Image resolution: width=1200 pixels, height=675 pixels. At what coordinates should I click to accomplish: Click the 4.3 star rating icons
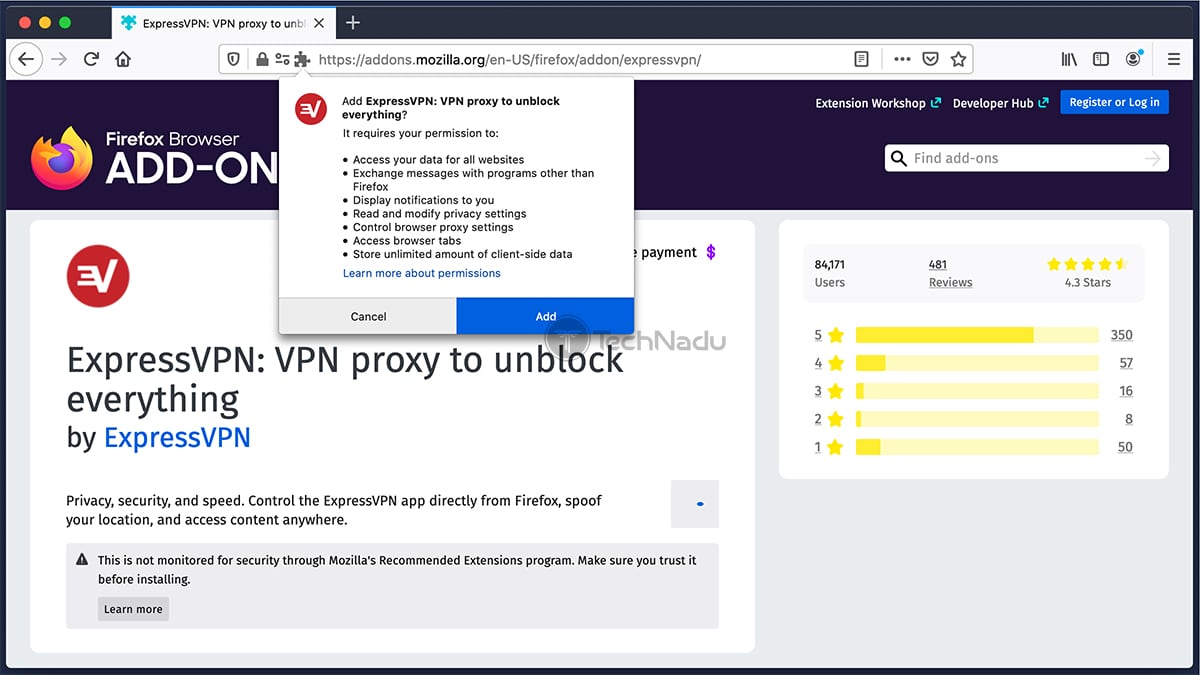[x=1087, y=264]
